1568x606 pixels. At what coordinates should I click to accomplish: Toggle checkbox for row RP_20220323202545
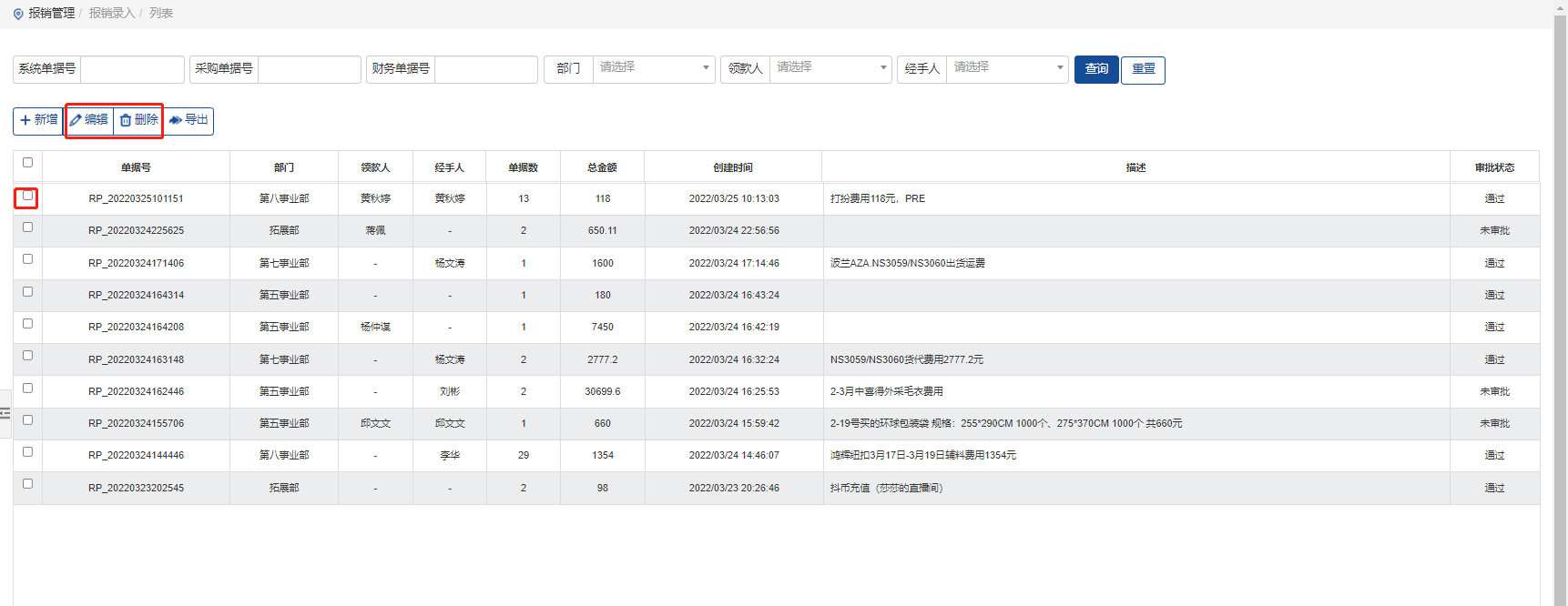coord(27,484)
